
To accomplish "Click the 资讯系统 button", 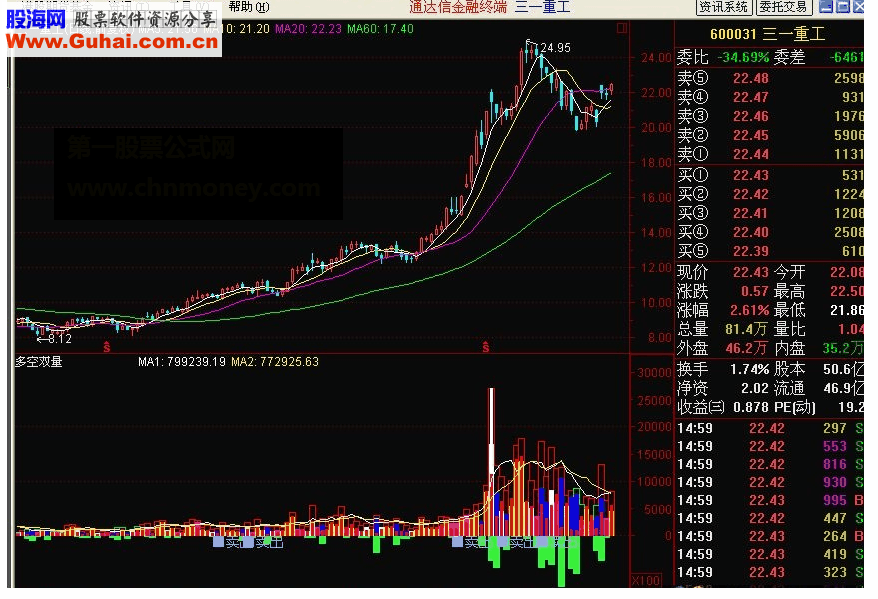I will [723, 7].
